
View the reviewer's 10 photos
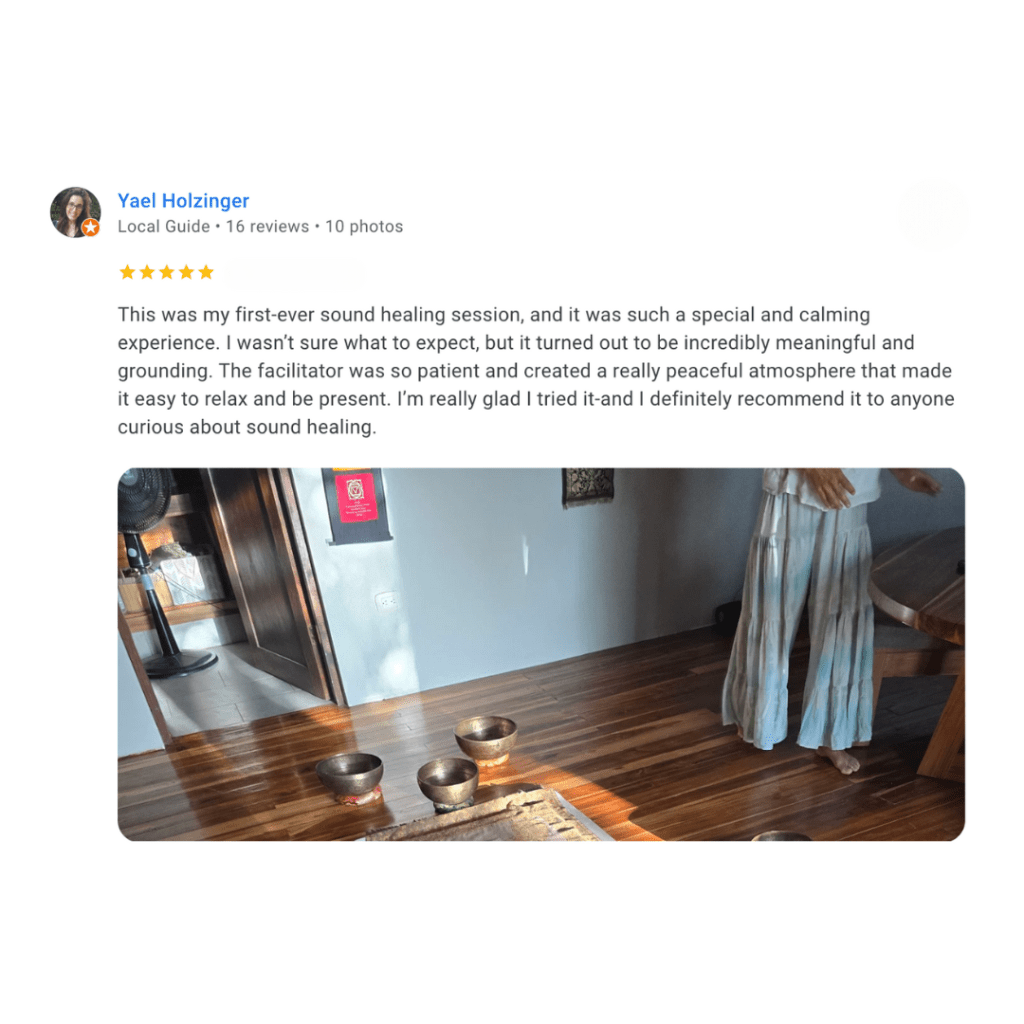tap(364, 227)
